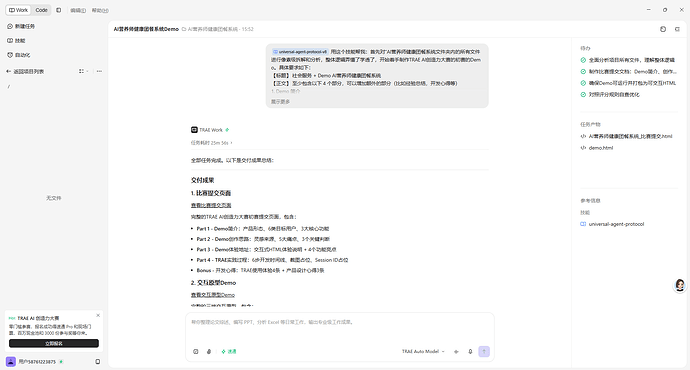Click the Bonus - 开发心得 bullet text

pyautogui.click(x=261, y=271)
